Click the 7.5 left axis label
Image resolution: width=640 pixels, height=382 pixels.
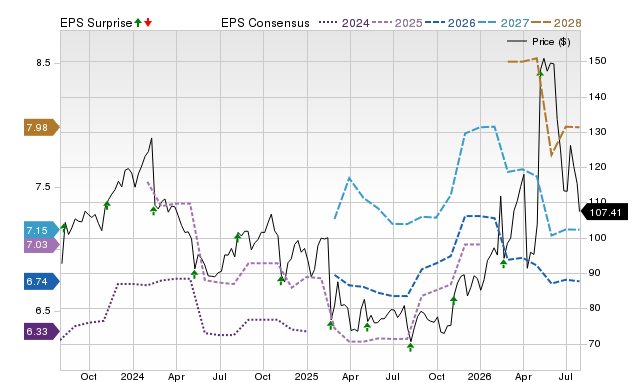(x=43, y=187)
